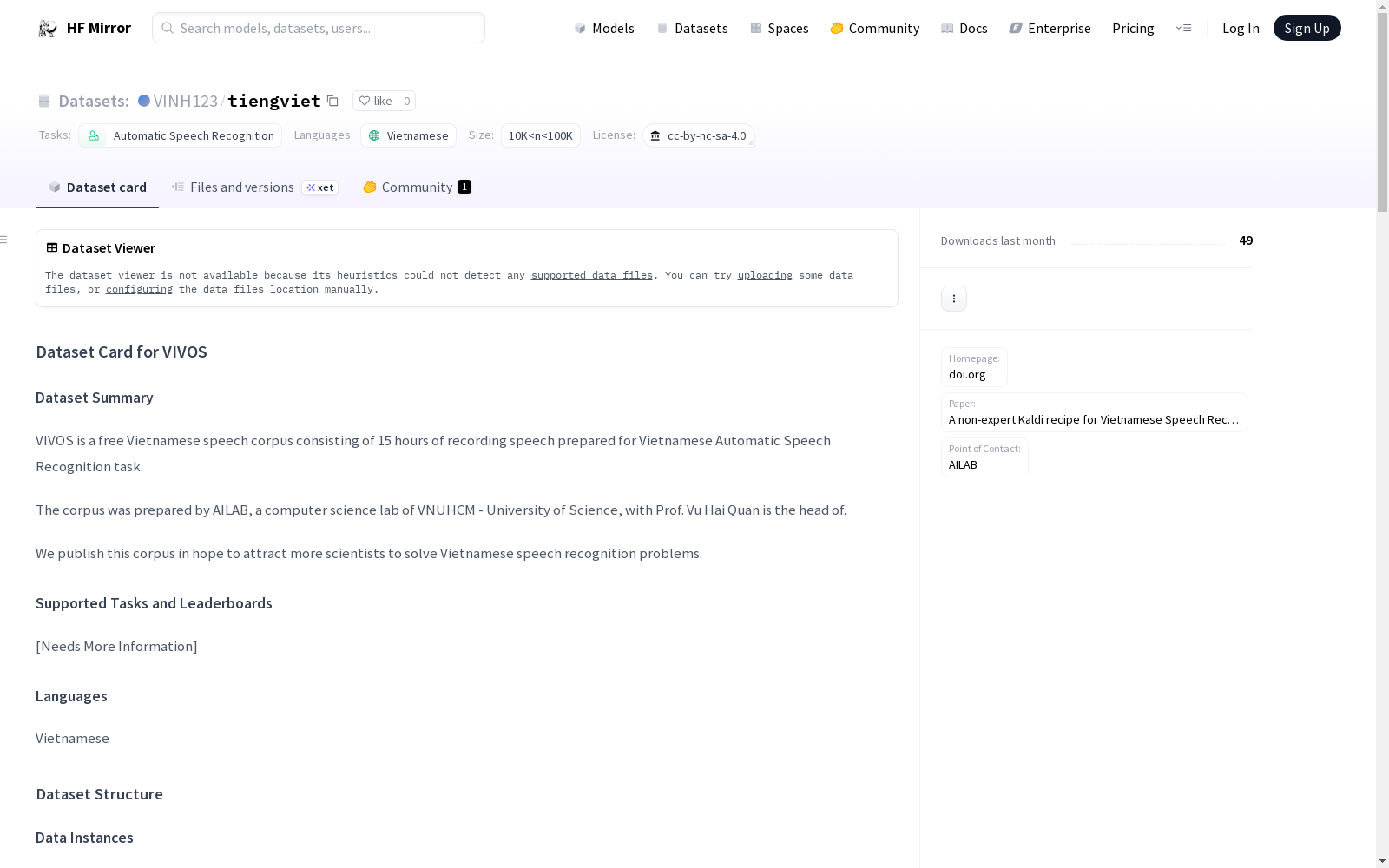Click the Vietnamese language tag
Viewport: 1389px width, 868px height.
(408, 135)
